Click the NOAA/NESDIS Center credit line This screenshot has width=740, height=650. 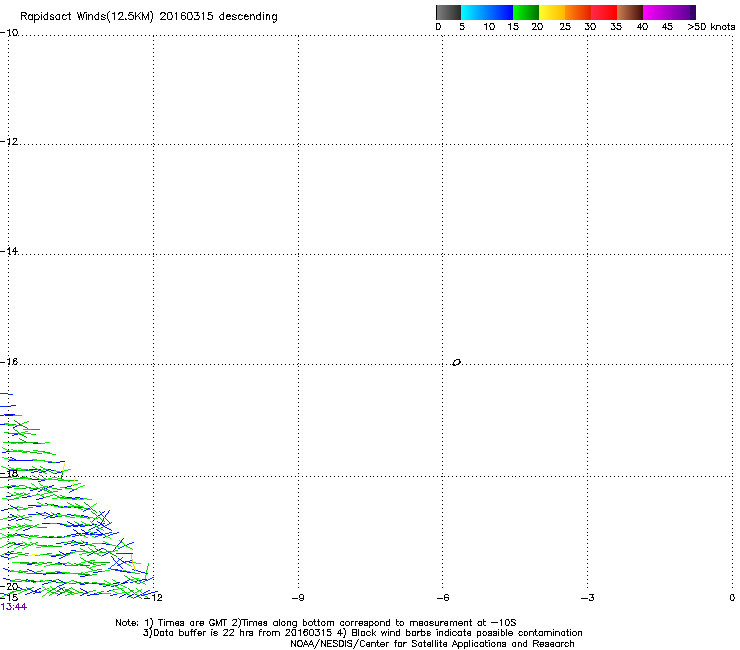pos(432,644)
